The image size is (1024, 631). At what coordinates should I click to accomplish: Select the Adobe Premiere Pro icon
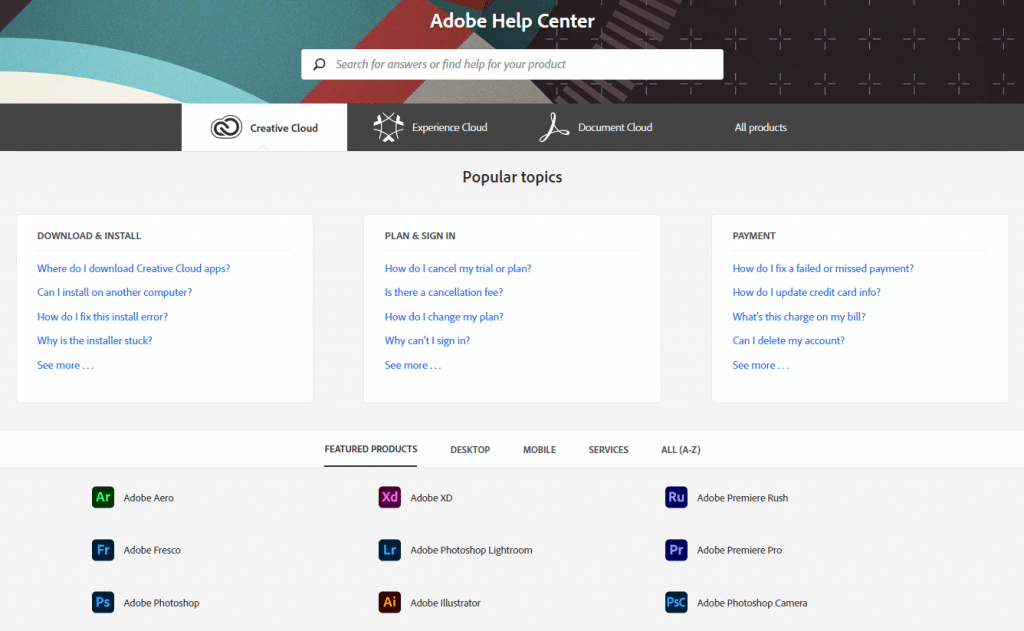pyautogui.click(x=676, y=550)
